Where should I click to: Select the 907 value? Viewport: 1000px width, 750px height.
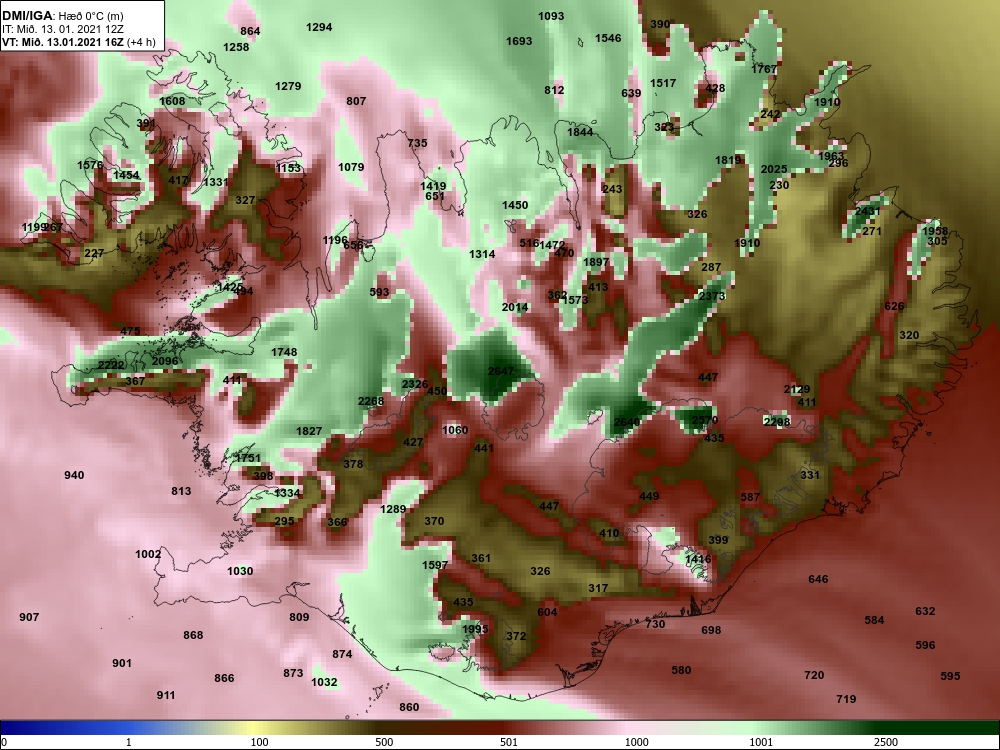tap(29, 617)
